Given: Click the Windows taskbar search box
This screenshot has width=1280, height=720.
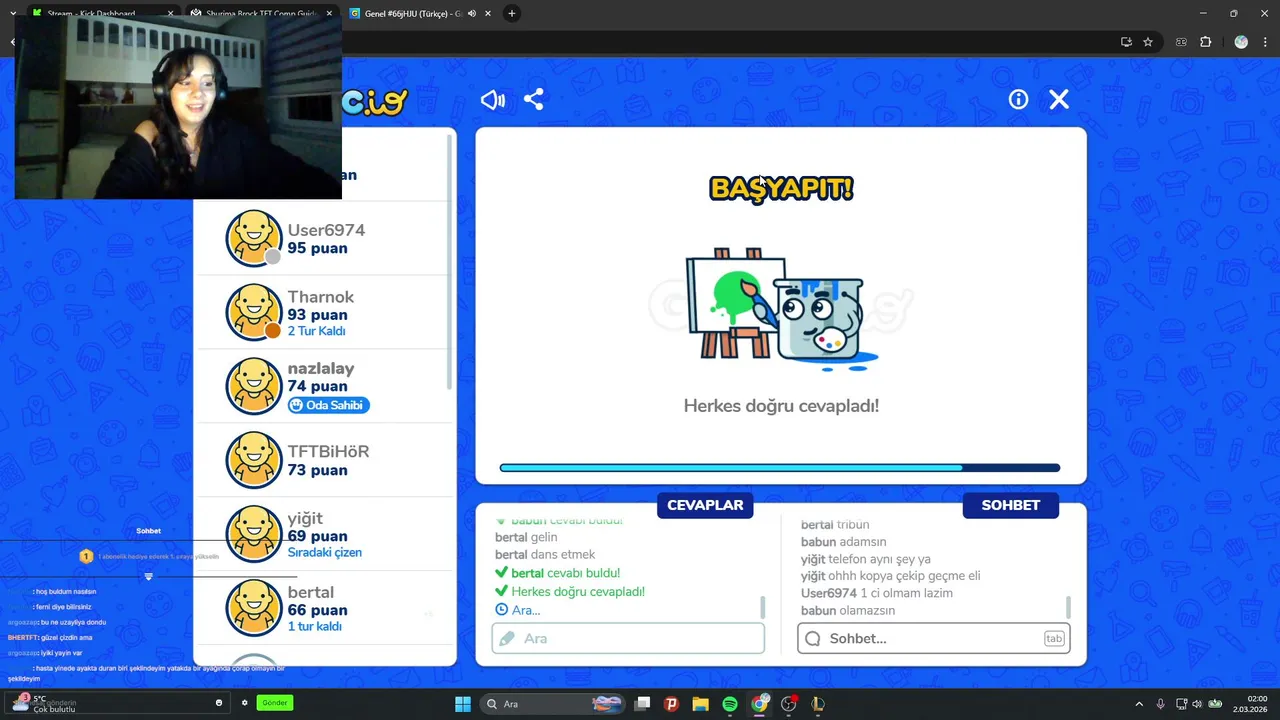Looking at the screenshot, I should (x=554, y=704).
